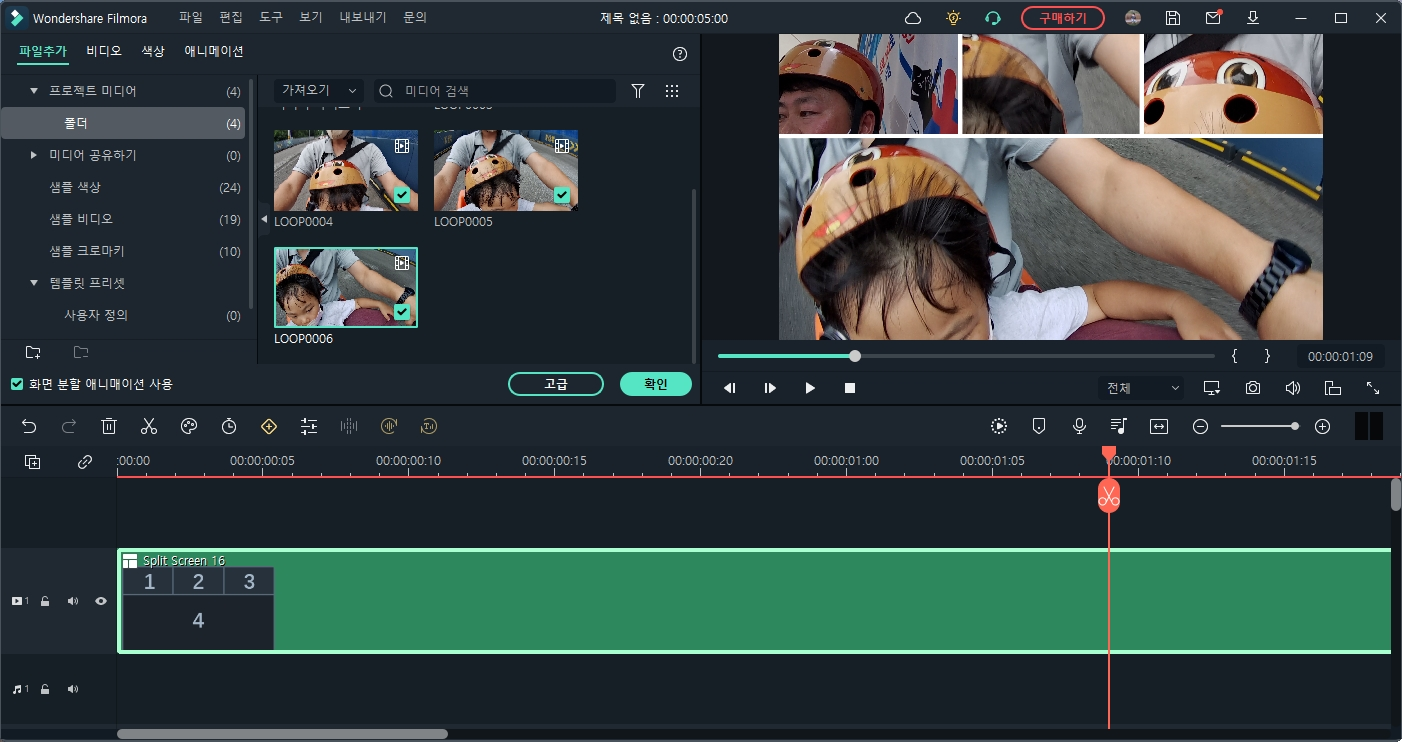The image size is (1402, 742).
Task: Lock video track 1
Action: tap(45, 601)
